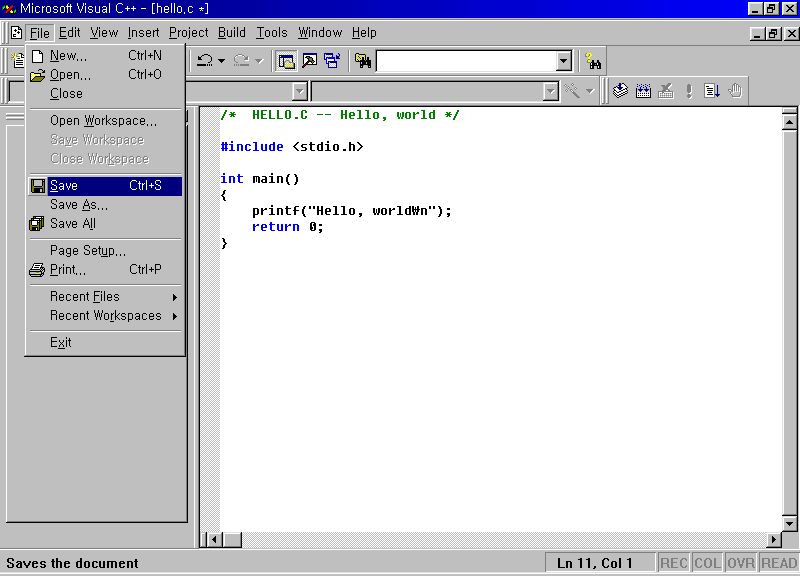Open the Insert menu

coord(143,33)
